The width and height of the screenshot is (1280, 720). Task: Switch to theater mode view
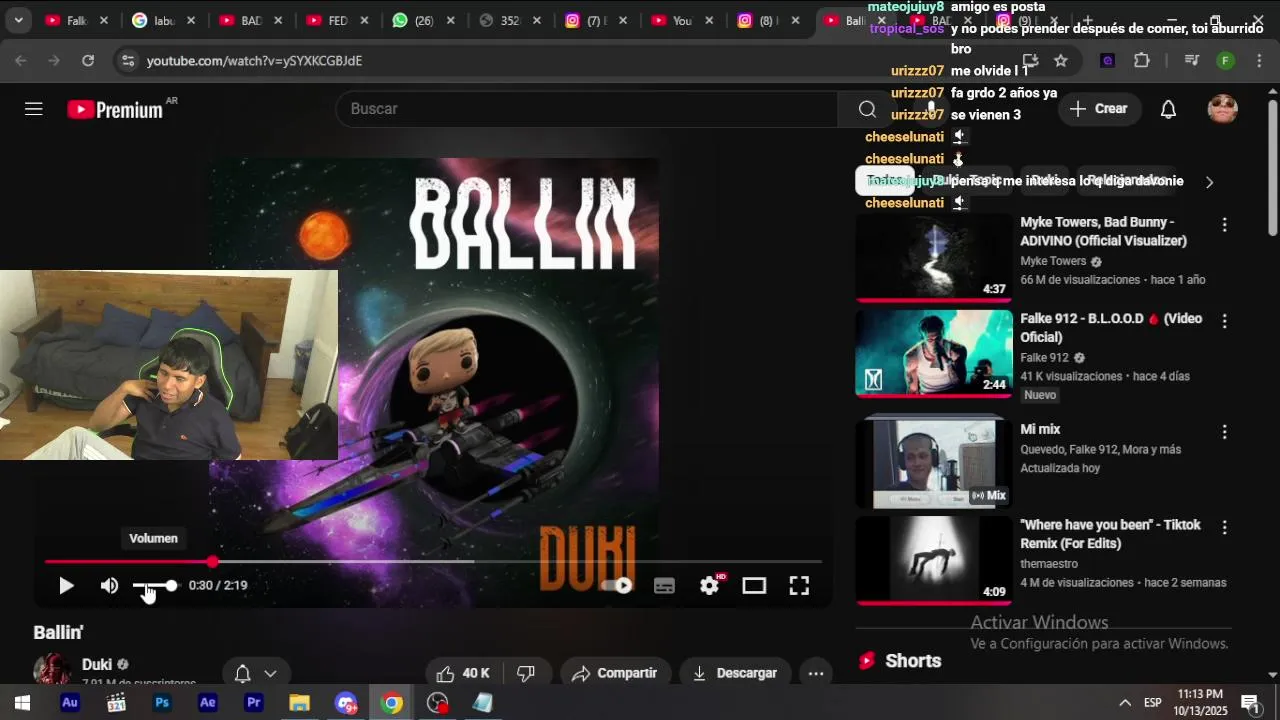point(754,586)
